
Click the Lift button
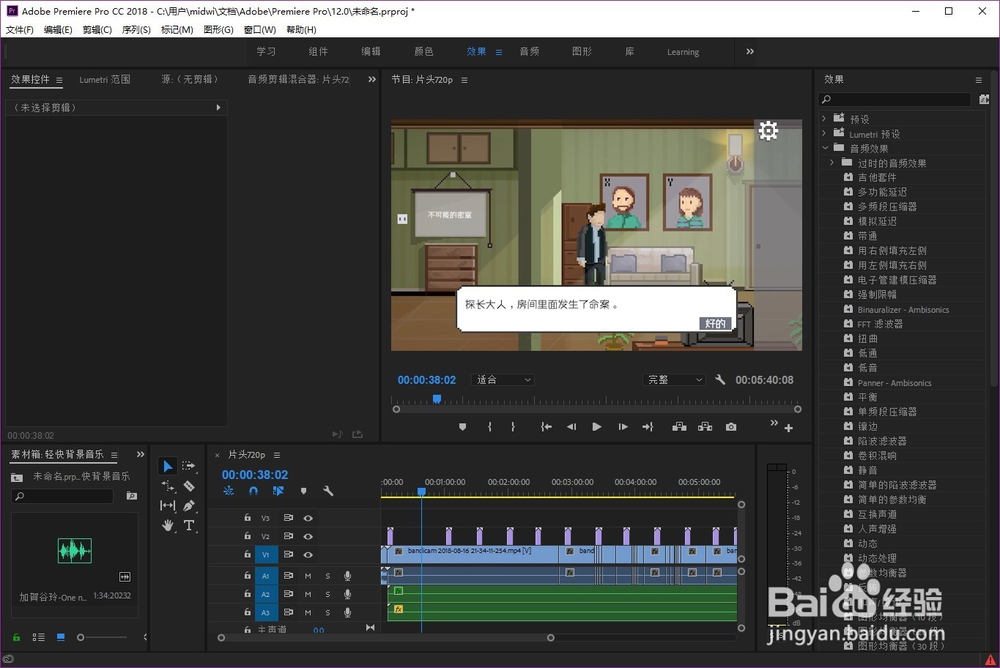click(x=679, y=427)
